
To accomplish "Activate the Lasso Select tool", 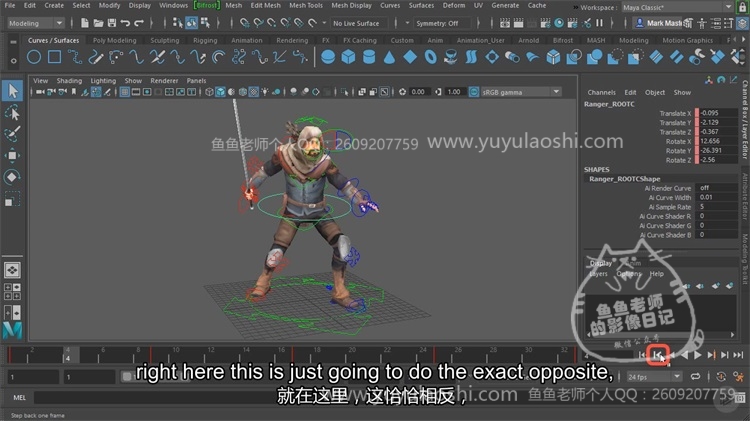I will click(12, 113).
